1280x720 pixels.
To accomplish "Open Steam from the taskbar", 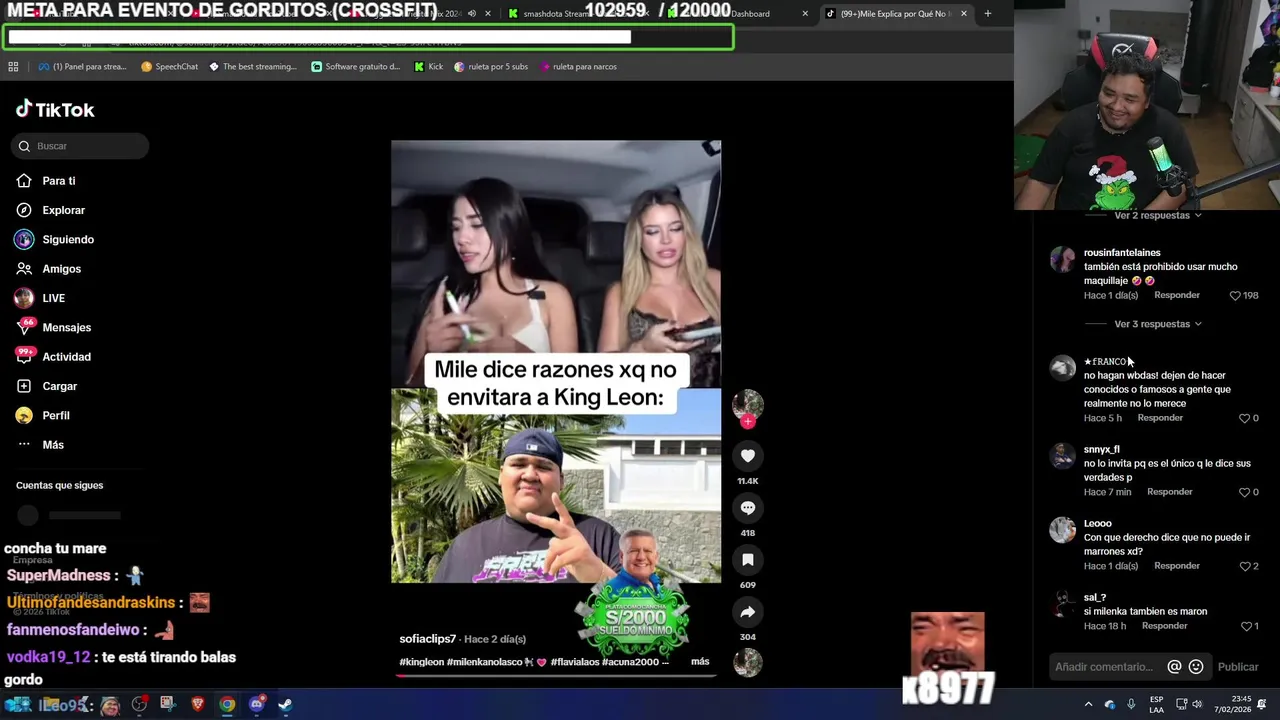I will click(285, 704).
